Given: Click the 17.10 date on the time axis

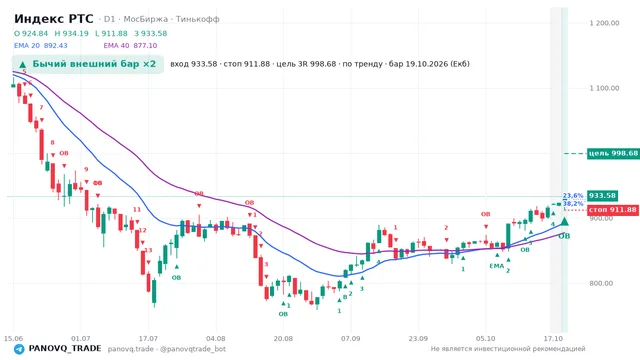Looking at the screenshot, I should click(x=553, y=339).
